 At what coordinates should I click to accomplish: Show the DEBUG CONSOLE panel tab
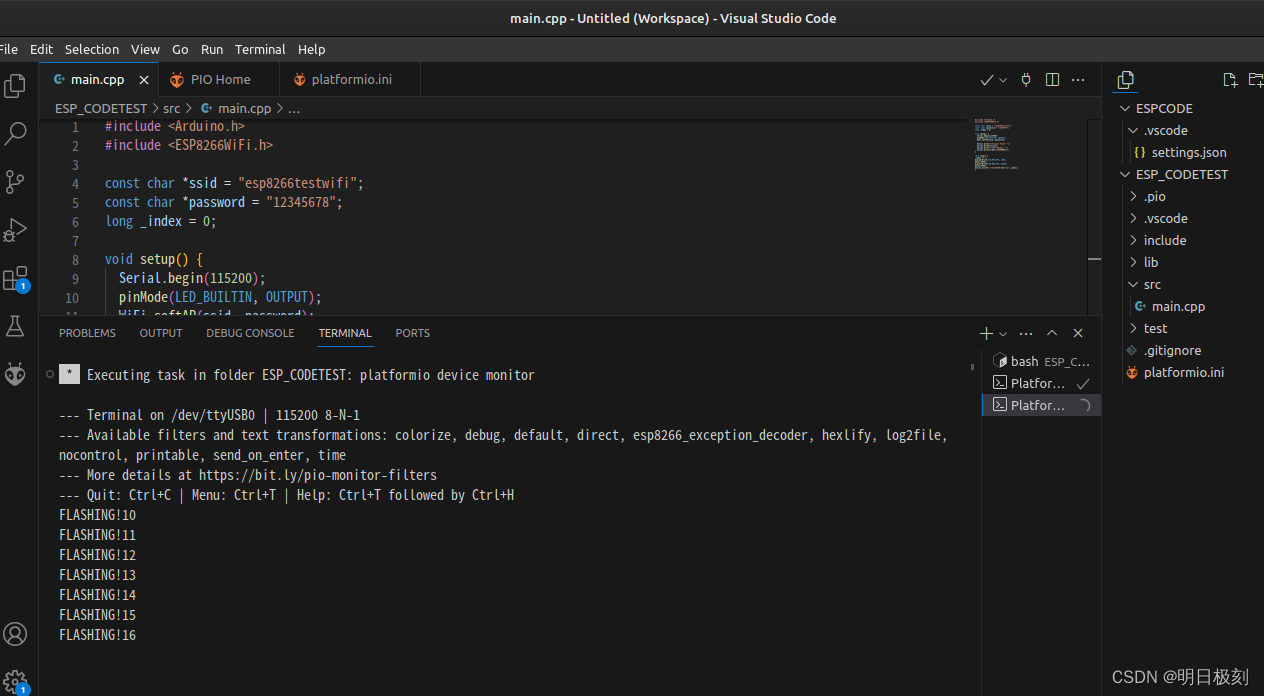click(250, 333)
